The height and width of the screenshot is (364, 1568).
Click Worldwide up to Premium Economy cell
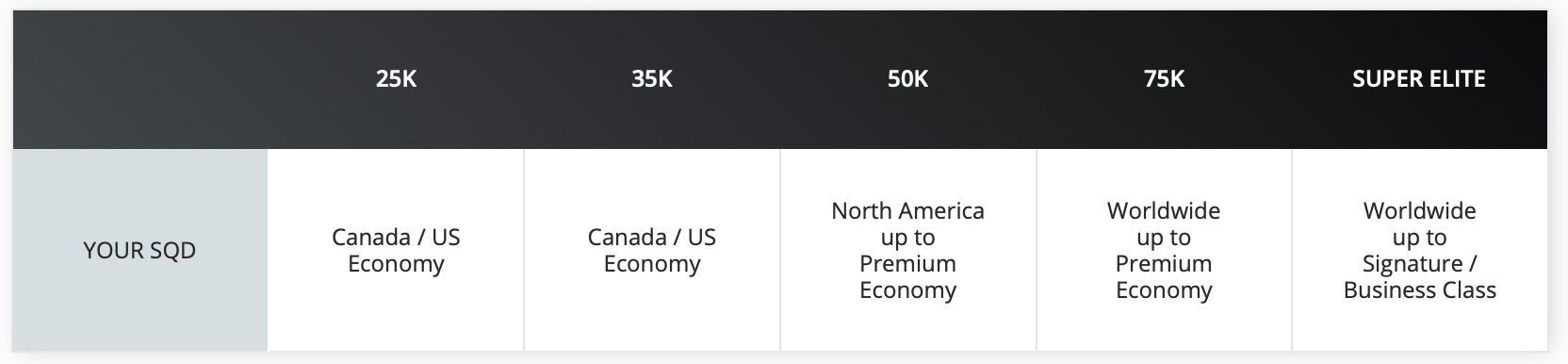point(1164,250)
